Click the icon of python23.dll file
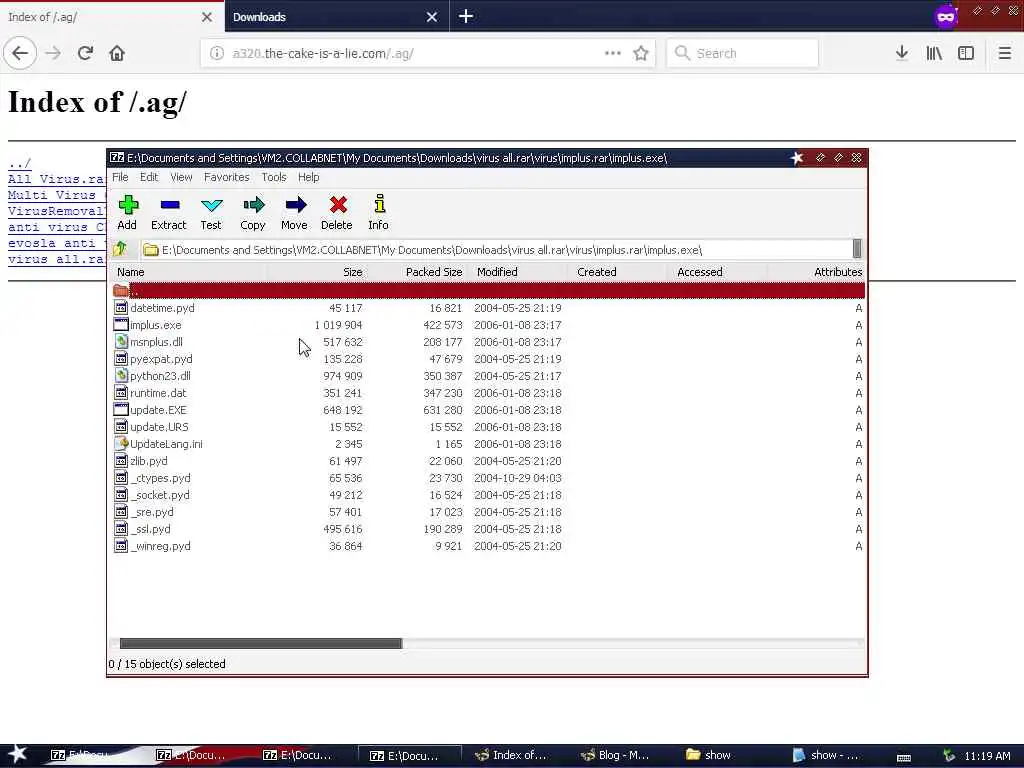This screenshot has width=1024, height=768. (121, 376)
